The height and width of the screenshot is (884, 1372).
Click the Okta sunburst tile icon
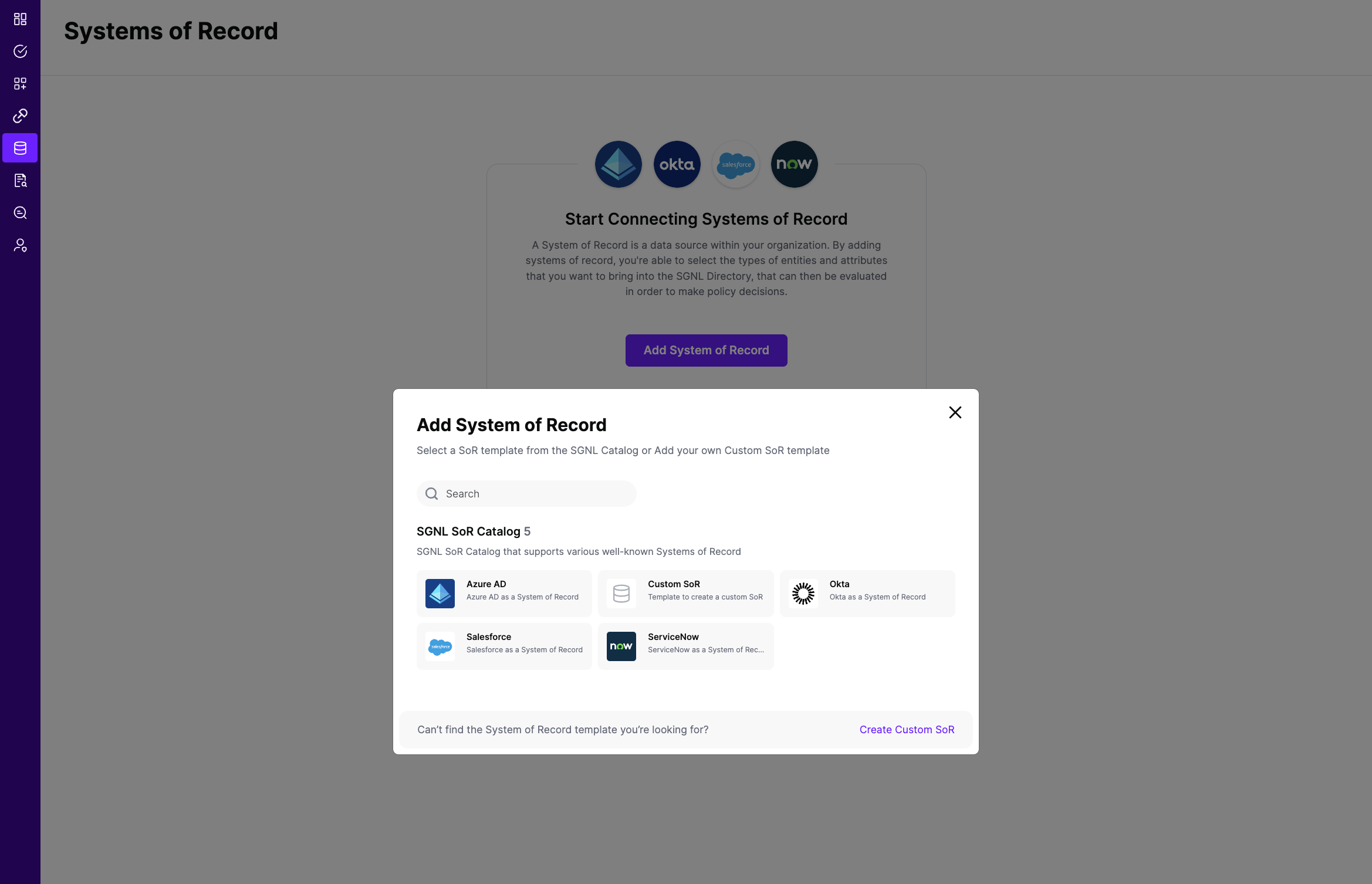803,594
